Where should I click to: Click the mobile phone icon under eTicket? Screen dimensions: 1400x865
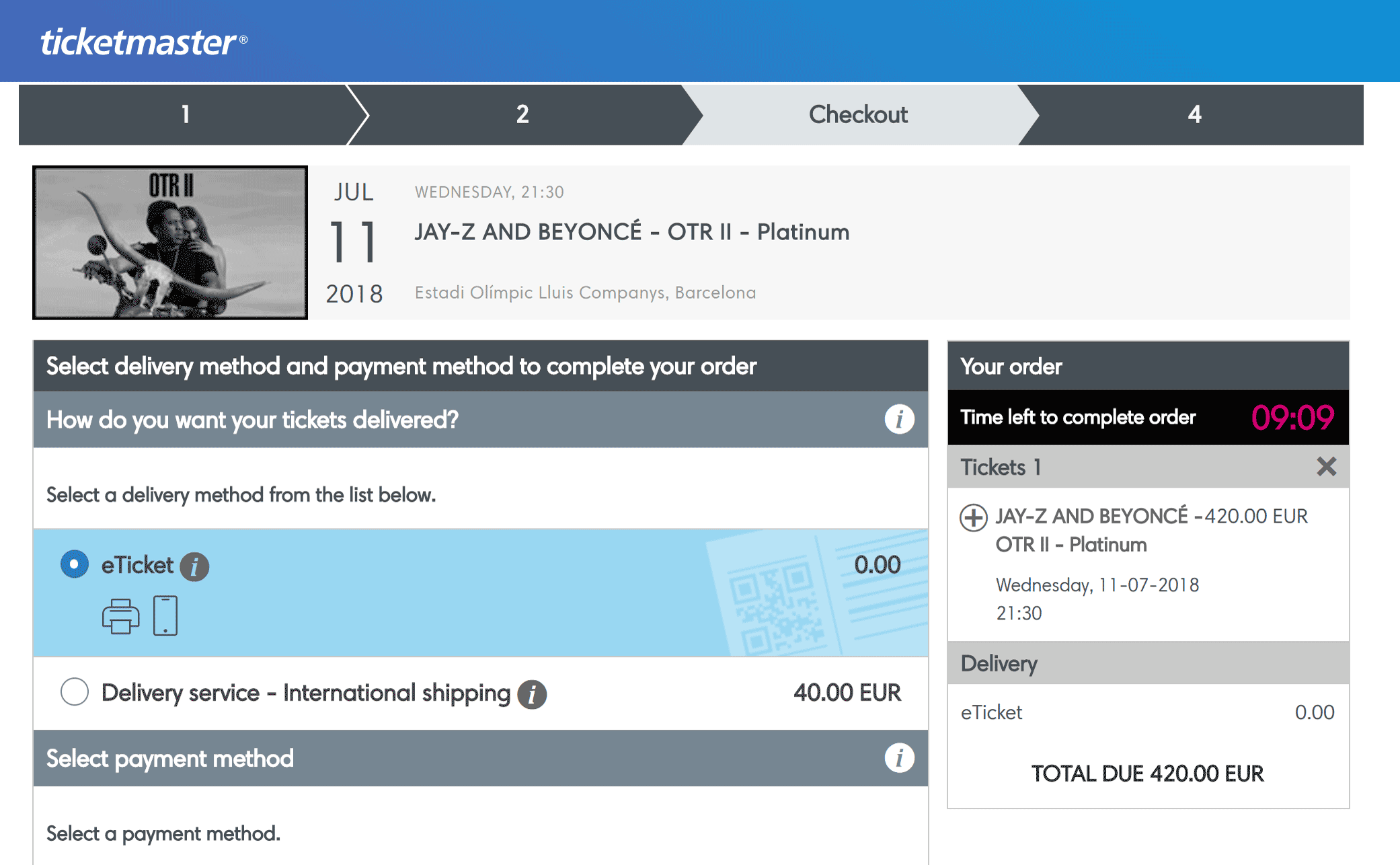(x=165, y=615)
